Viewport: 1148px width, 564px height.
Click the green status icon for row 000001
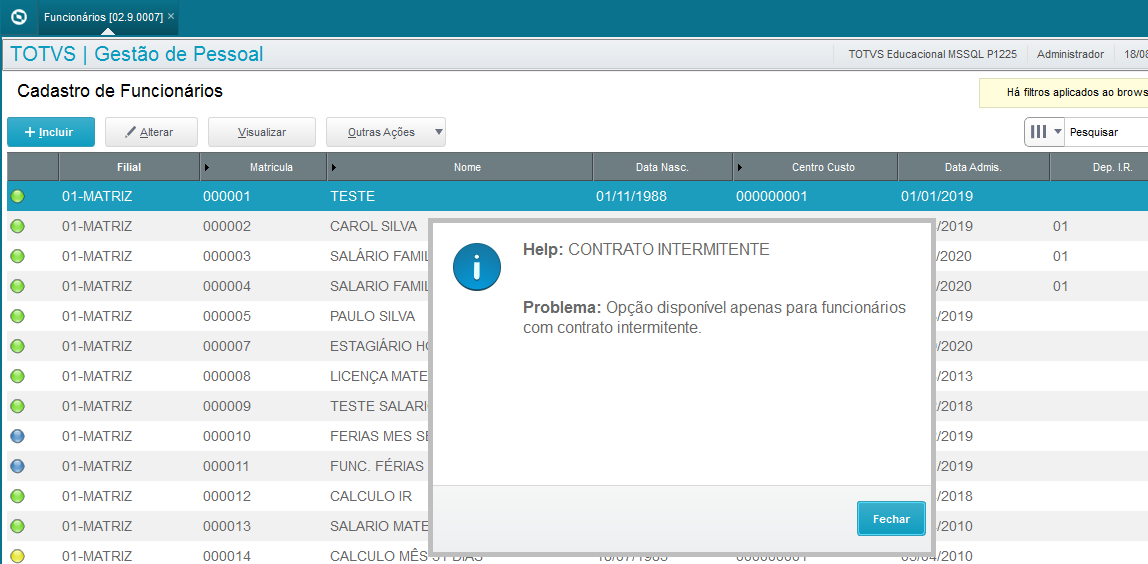18,196
